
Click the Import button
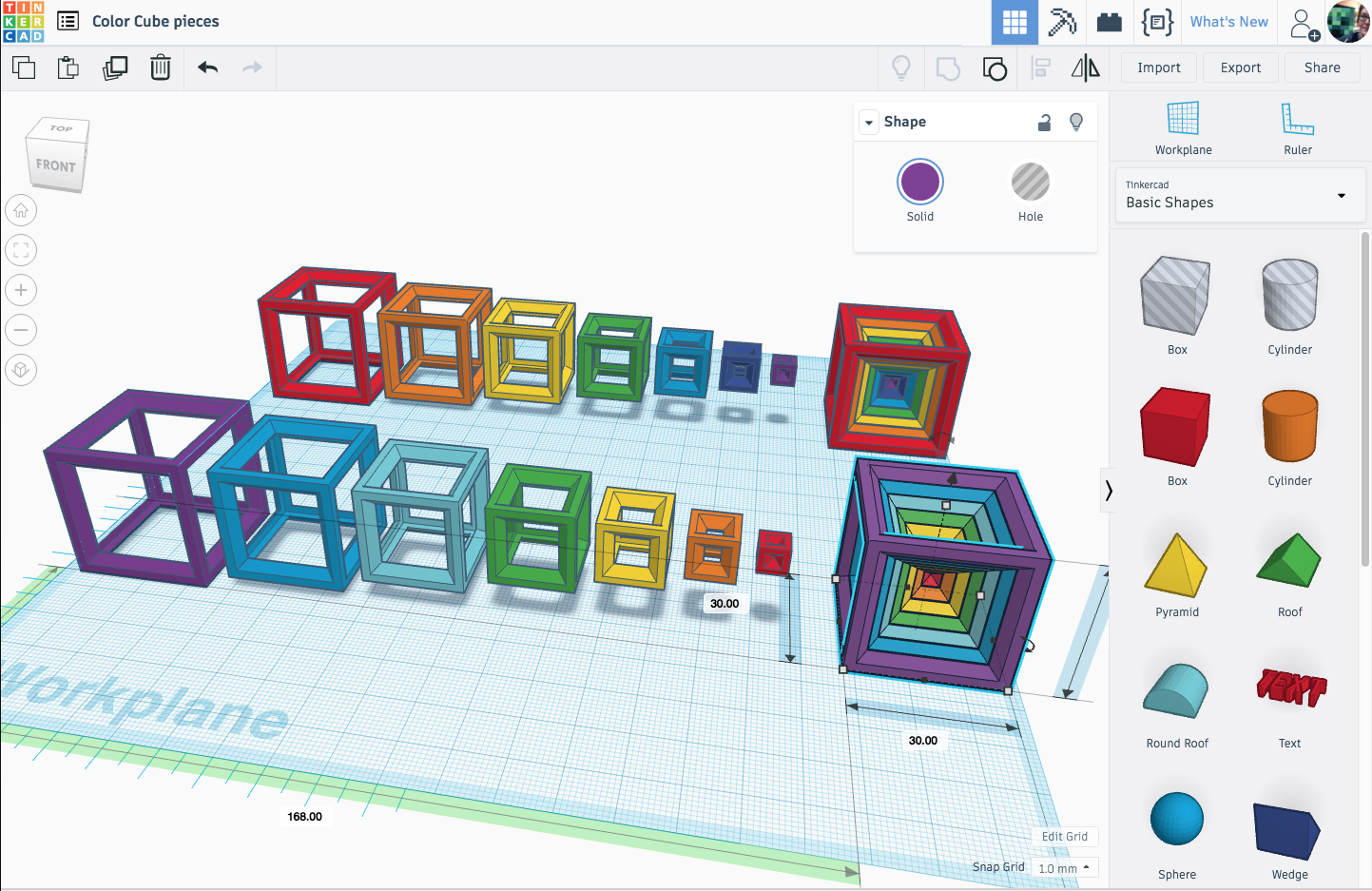coord(1158,68)
